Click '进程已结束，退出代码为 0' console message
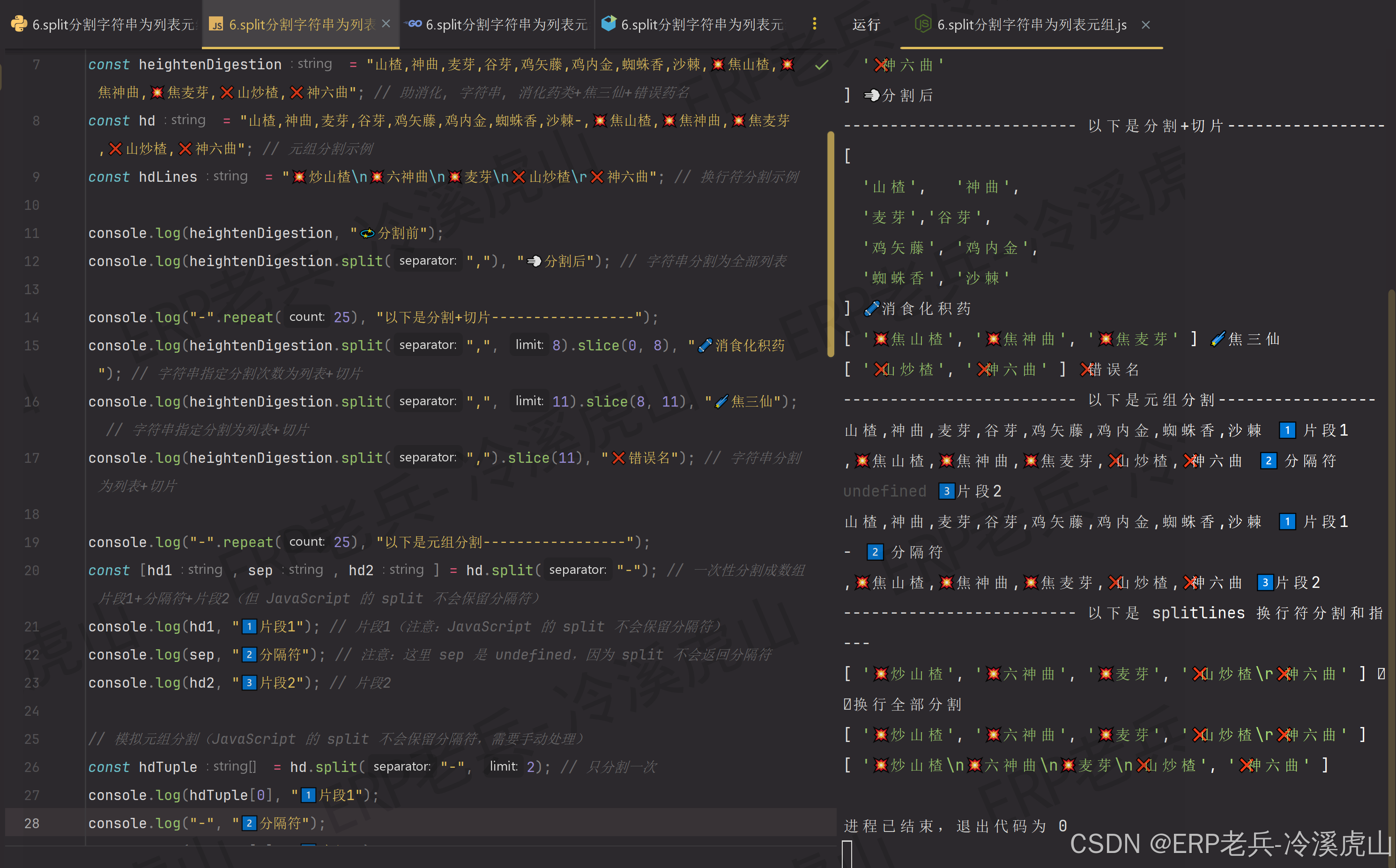The height and width of the screenshot is (868, 1396). pos(955,825)
